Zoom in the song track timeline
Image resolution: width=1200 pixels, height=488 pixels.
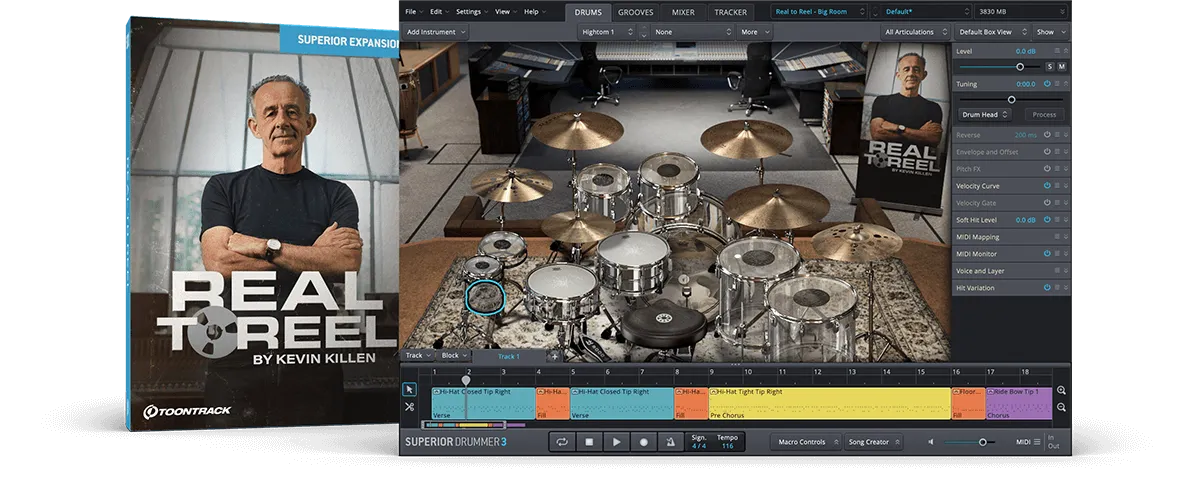(x=1061, y=390)
